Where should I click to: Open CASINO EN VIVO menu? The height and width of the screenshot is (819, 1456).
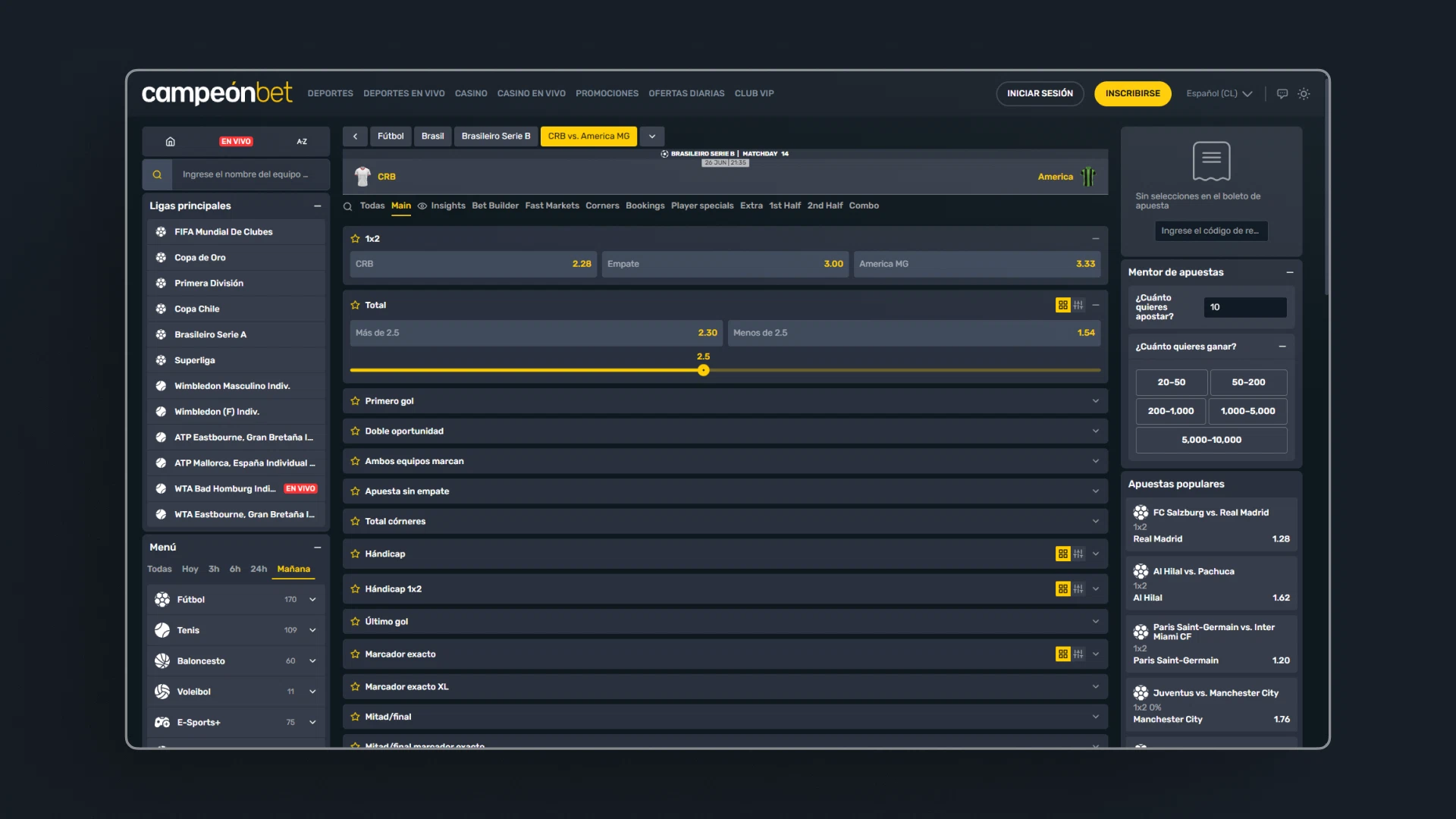532,94
